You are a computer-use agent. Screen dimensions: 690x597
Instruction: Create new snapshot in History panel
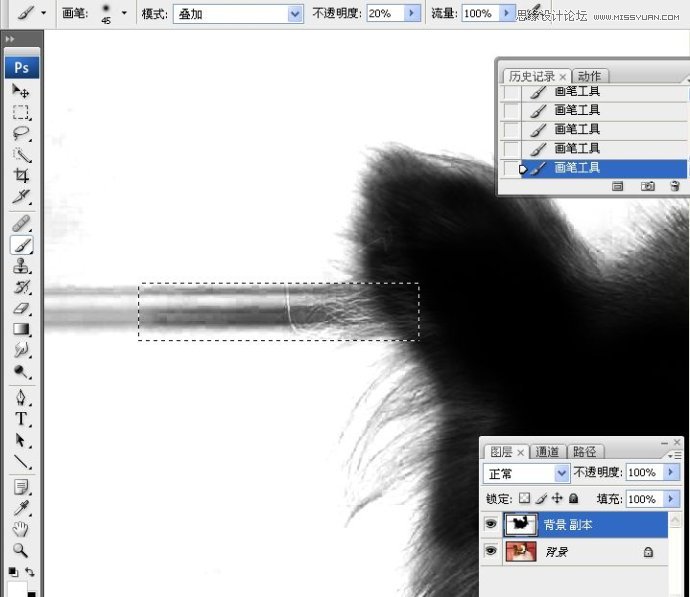(x=647, y=187)
